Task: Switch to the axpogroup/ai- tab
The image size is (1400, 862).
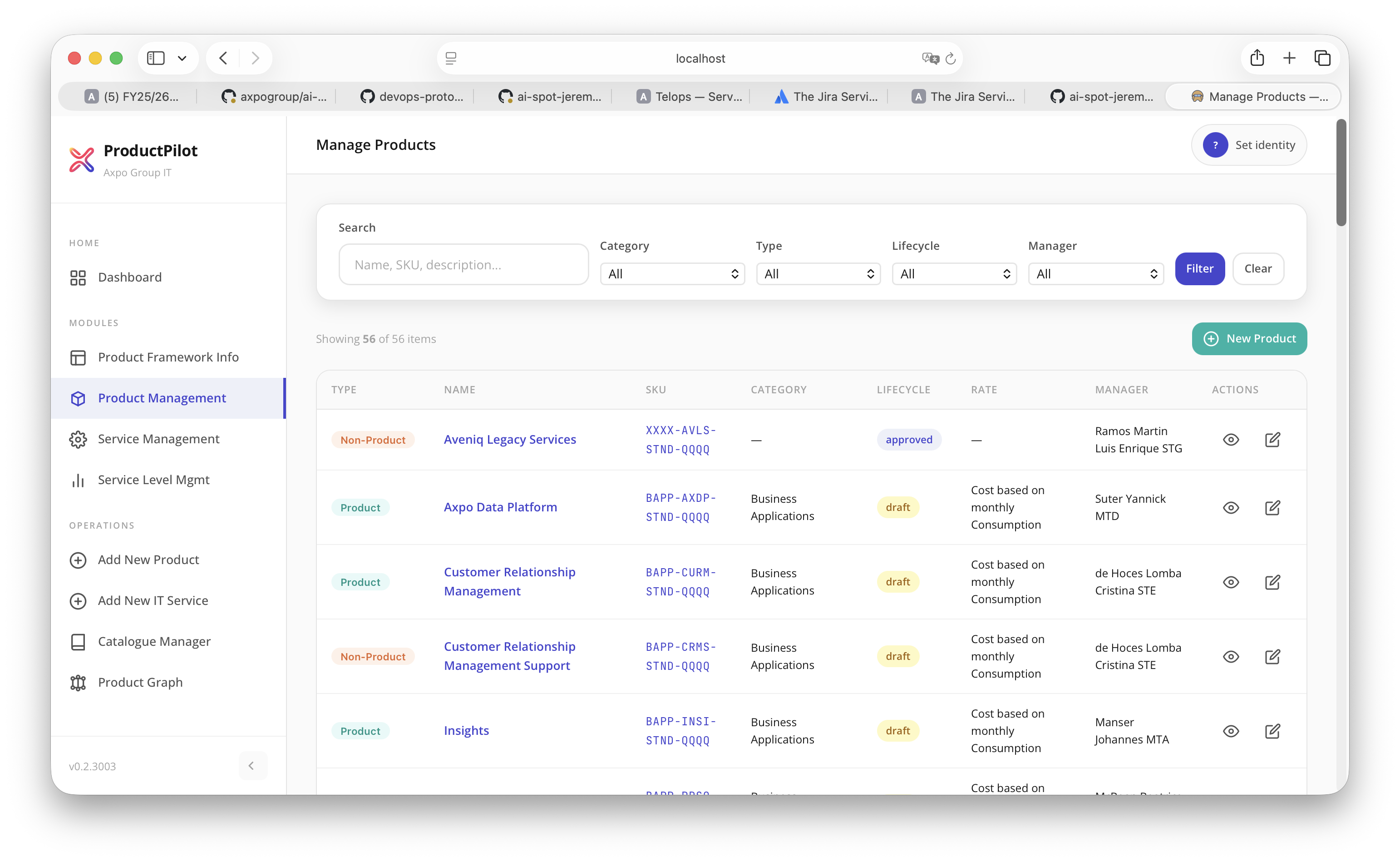Action: point(274,97)
